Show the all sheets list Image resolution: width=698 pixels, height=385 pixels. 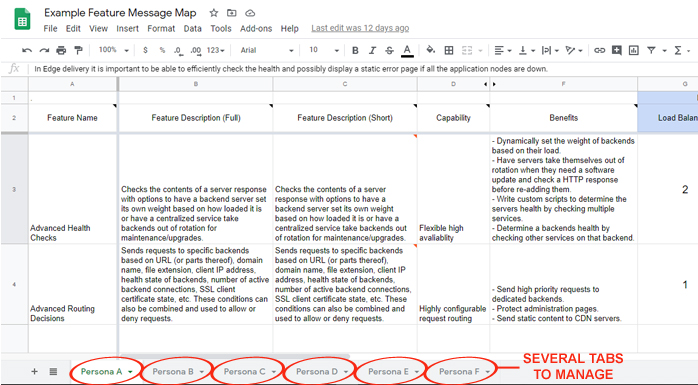point(53,371)
